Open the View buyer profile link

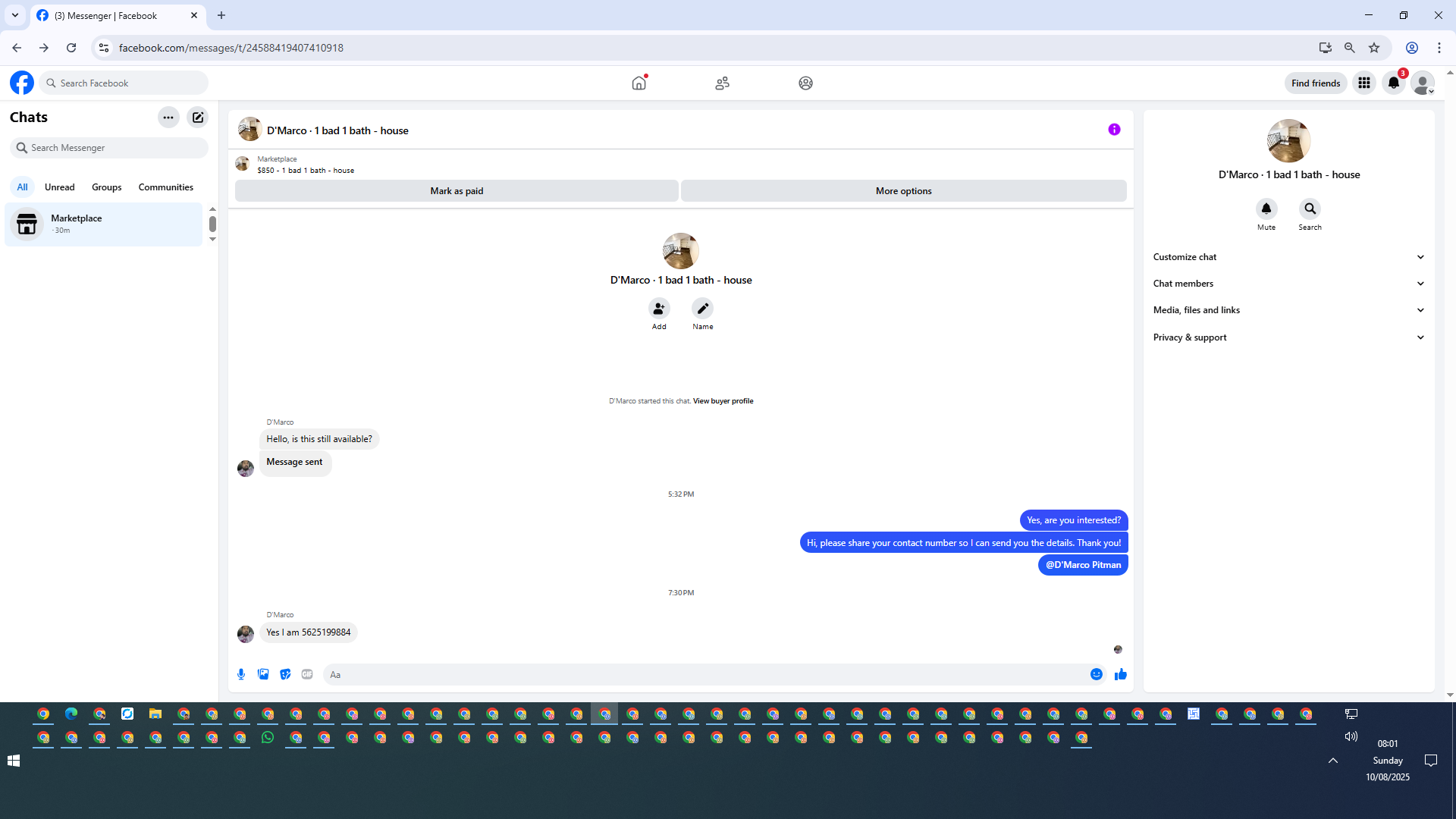(723, 401)
